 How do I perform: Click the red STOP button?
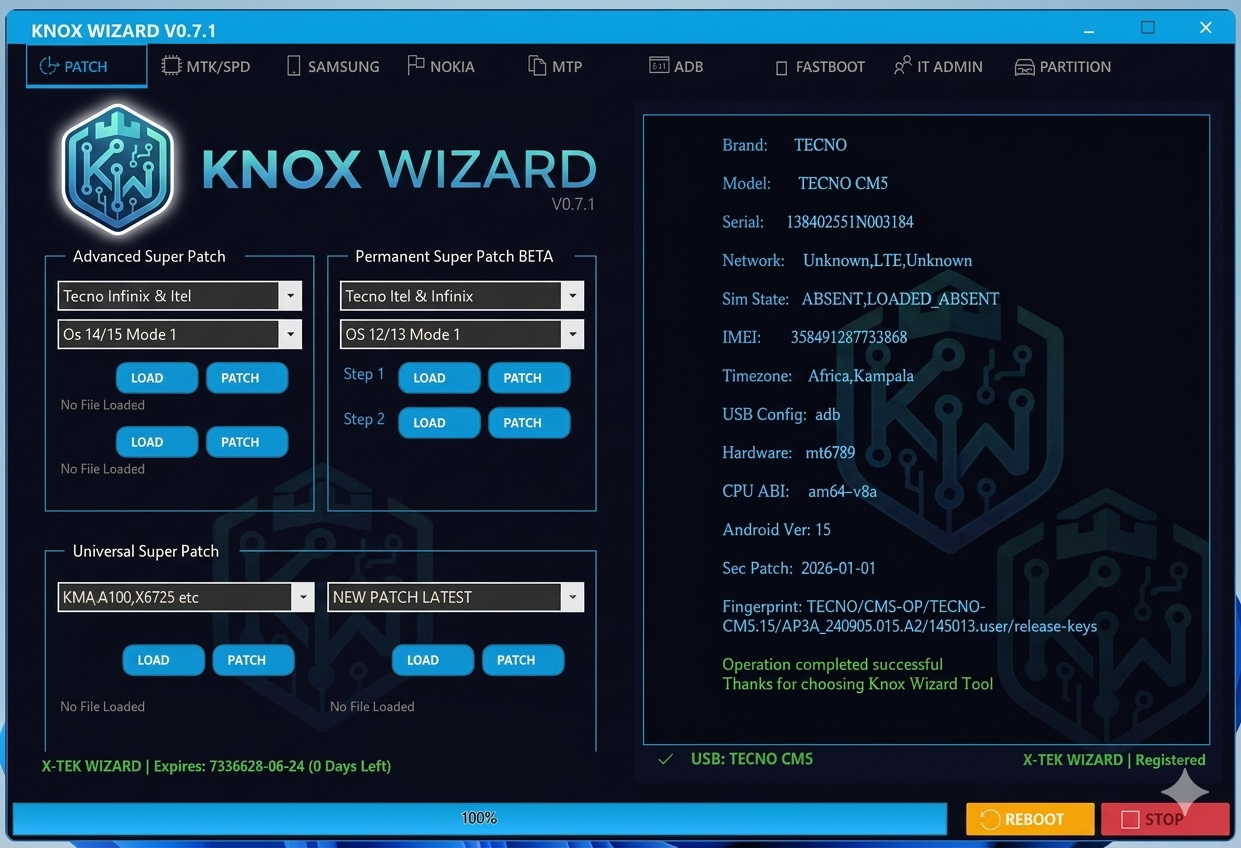pyautogui.click(x=1165, y=819)
